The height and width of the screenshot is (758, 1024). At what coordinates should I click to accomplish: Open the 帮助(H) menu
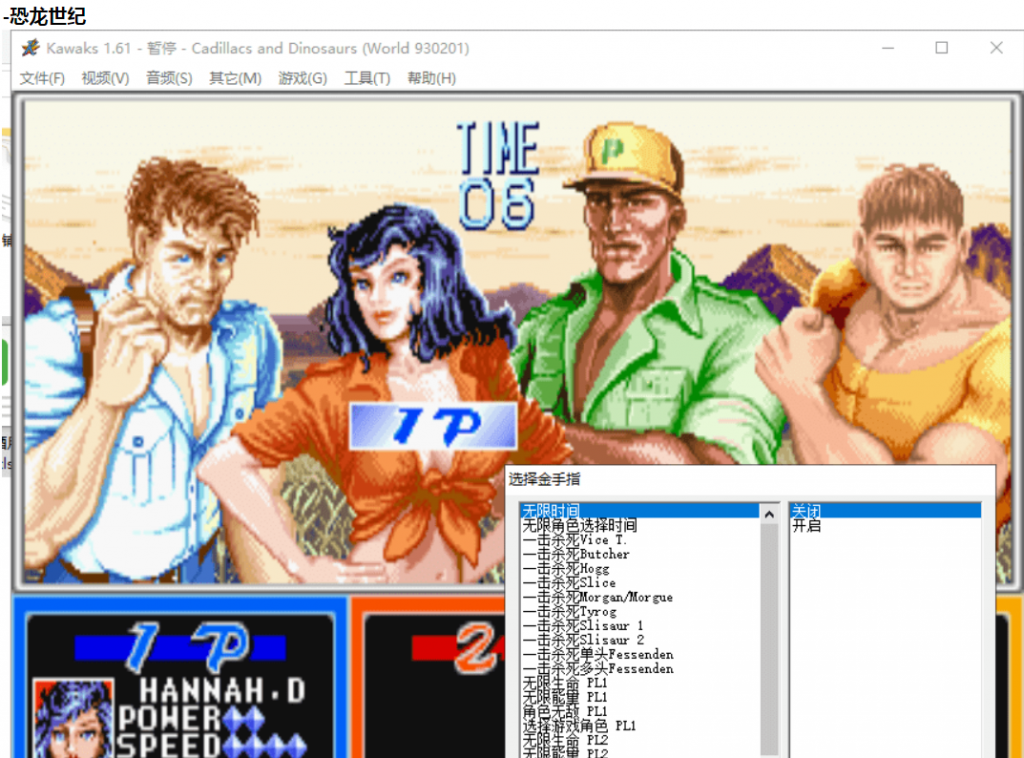[432, 78]
